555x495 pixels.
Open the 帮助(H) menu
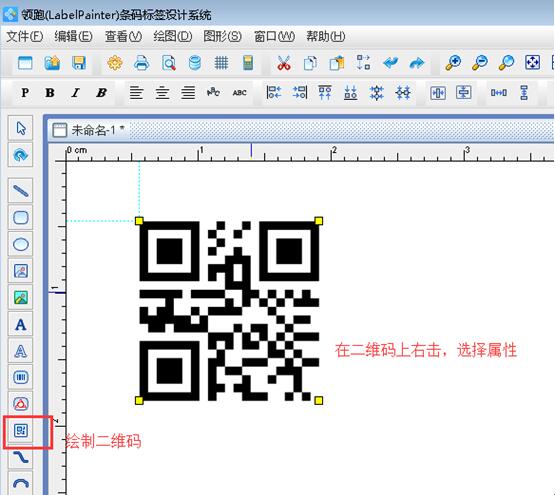pos(325,36)
